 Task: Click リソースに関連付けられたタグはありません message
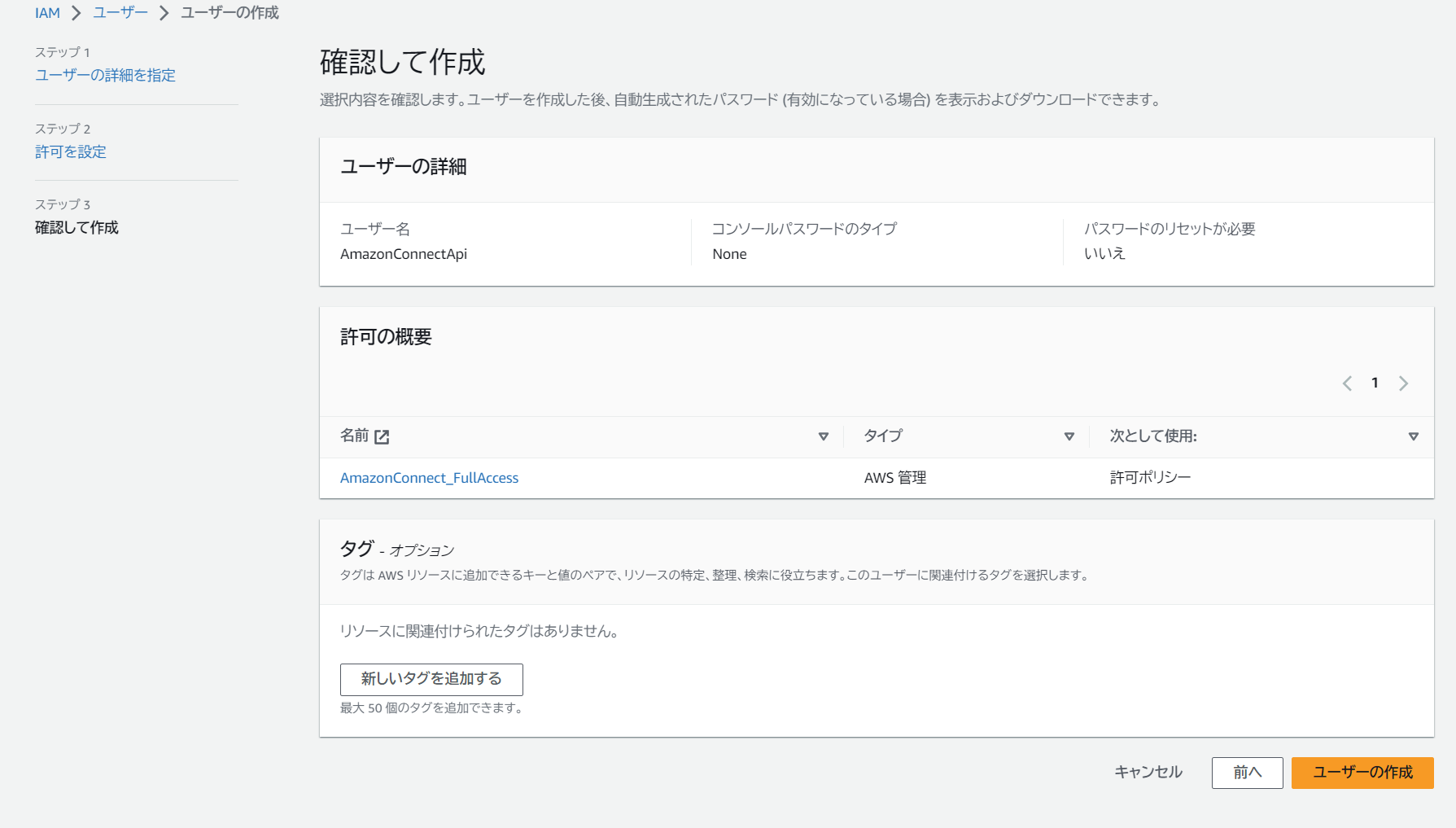(479, 631)
